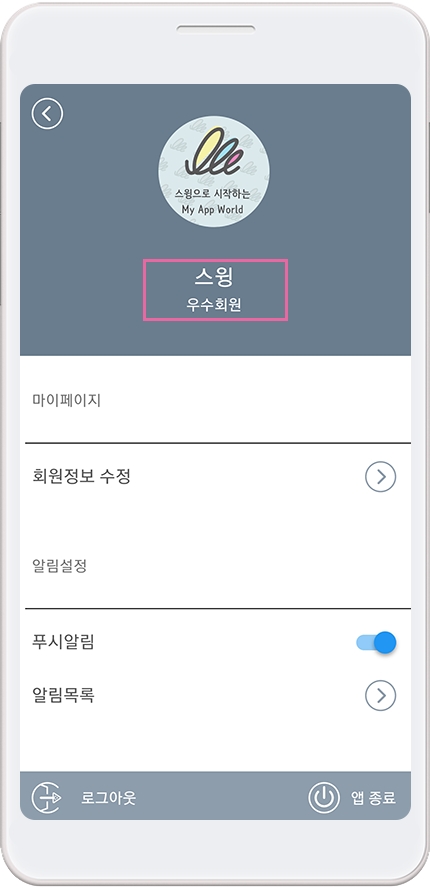Tap the My App World caption text

(213, 209)
